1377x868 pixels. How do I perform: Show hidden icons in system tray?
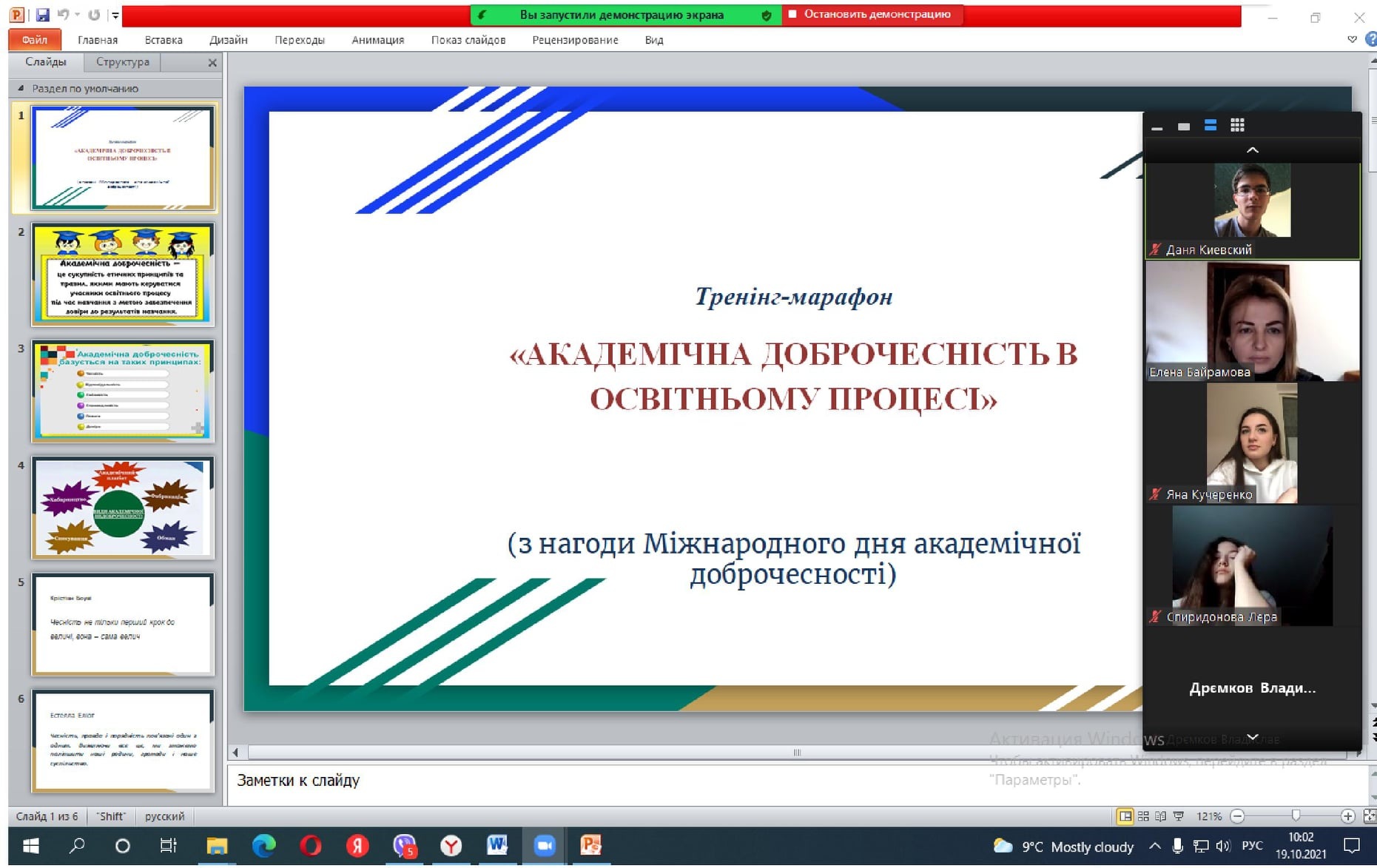point(1154,846)
